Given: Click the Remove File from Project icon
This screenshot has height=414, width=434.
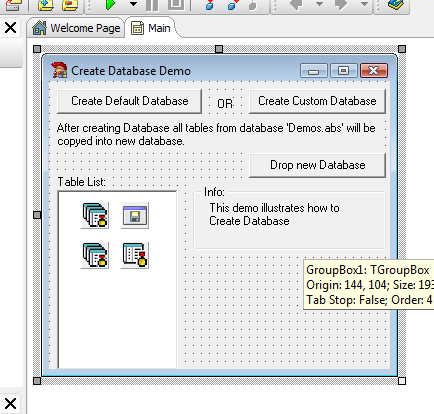Looking at the screenshot, I should (70, 5).
